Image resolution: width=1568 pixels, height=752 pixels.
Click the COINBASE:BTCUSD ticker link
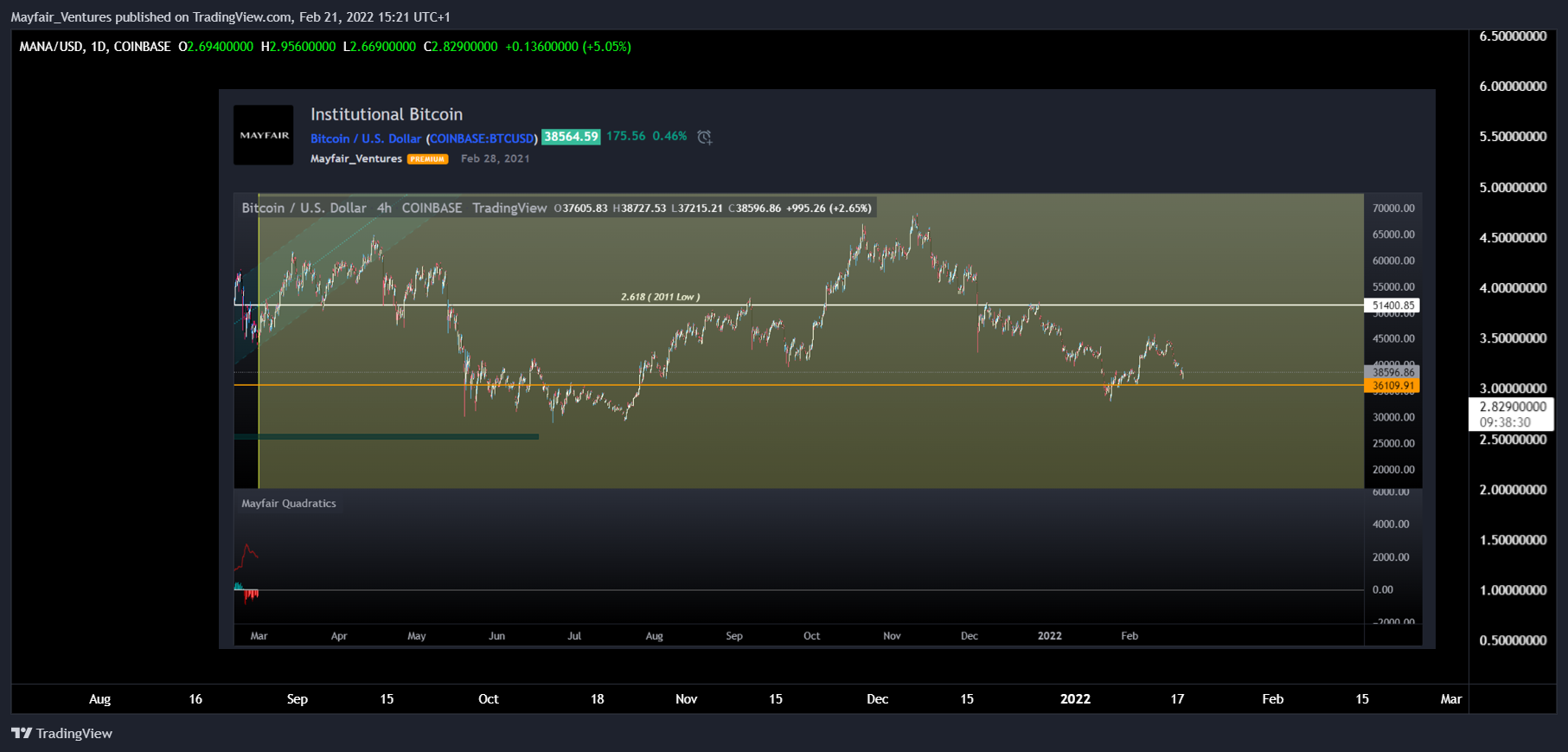pyautogui.click(x=482, y=138)
